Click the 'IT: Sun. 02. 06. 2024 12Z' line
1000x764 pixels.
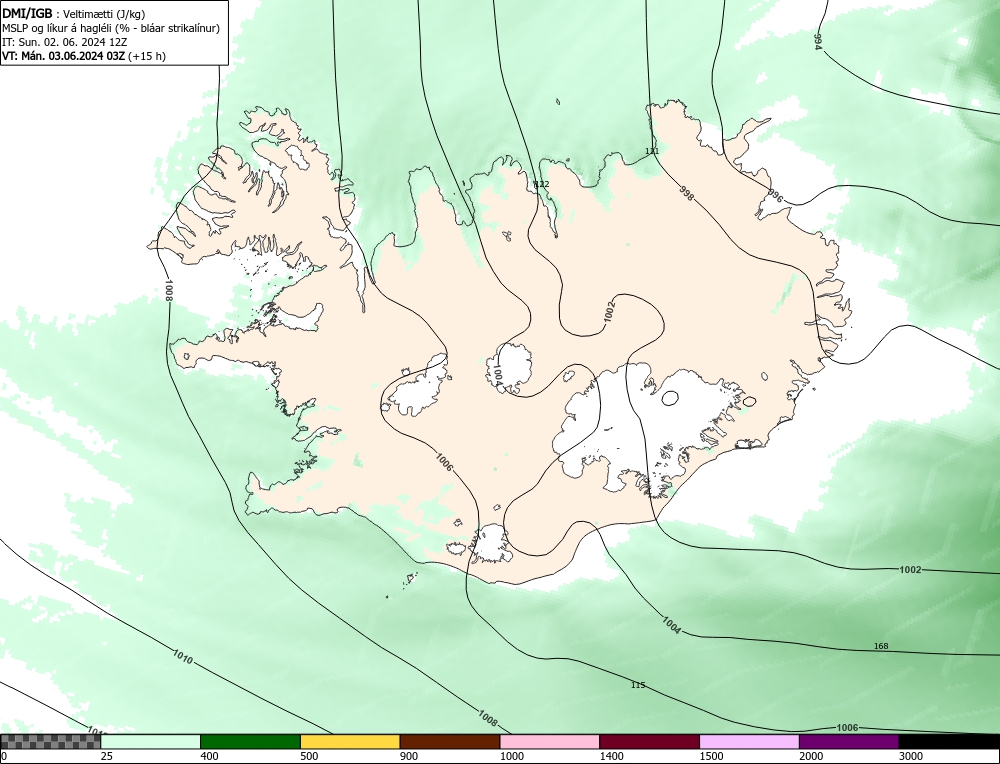pyautogui.click(x=65, y=42)
